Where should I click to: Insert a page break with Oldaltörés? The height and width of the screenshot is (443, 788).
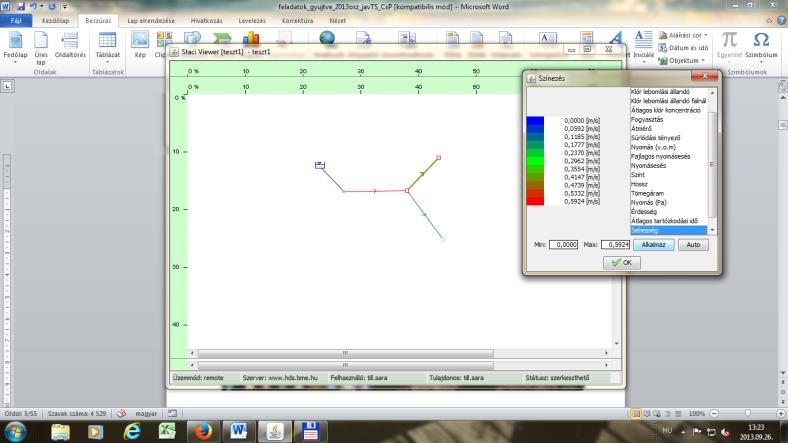tap(70, 45)
